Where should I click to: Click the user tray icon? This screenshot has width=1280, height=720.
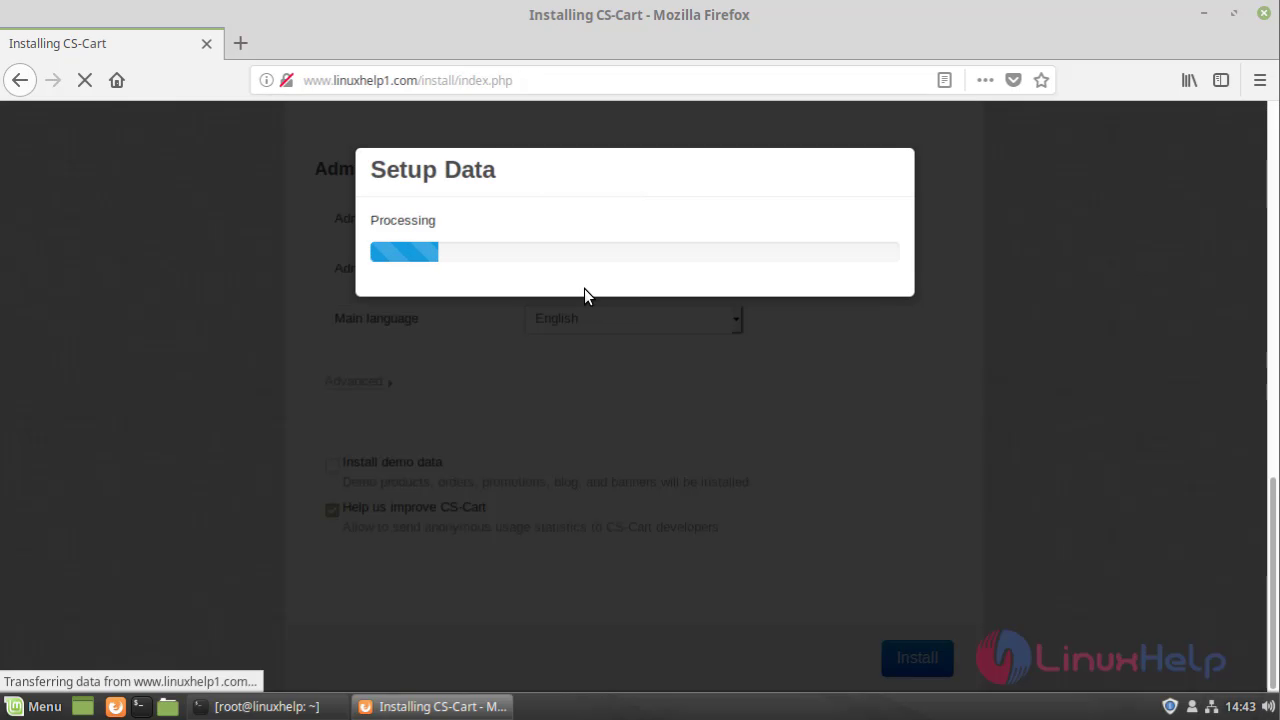tap(1192, 706)
